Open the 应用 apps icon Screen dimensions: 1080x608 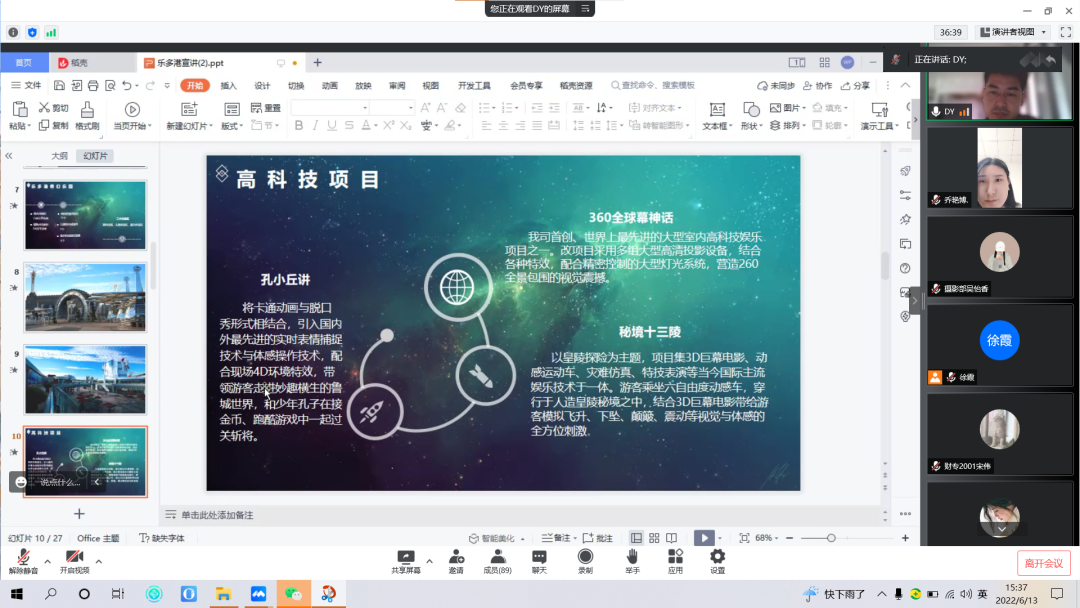(x=675, y=558)
